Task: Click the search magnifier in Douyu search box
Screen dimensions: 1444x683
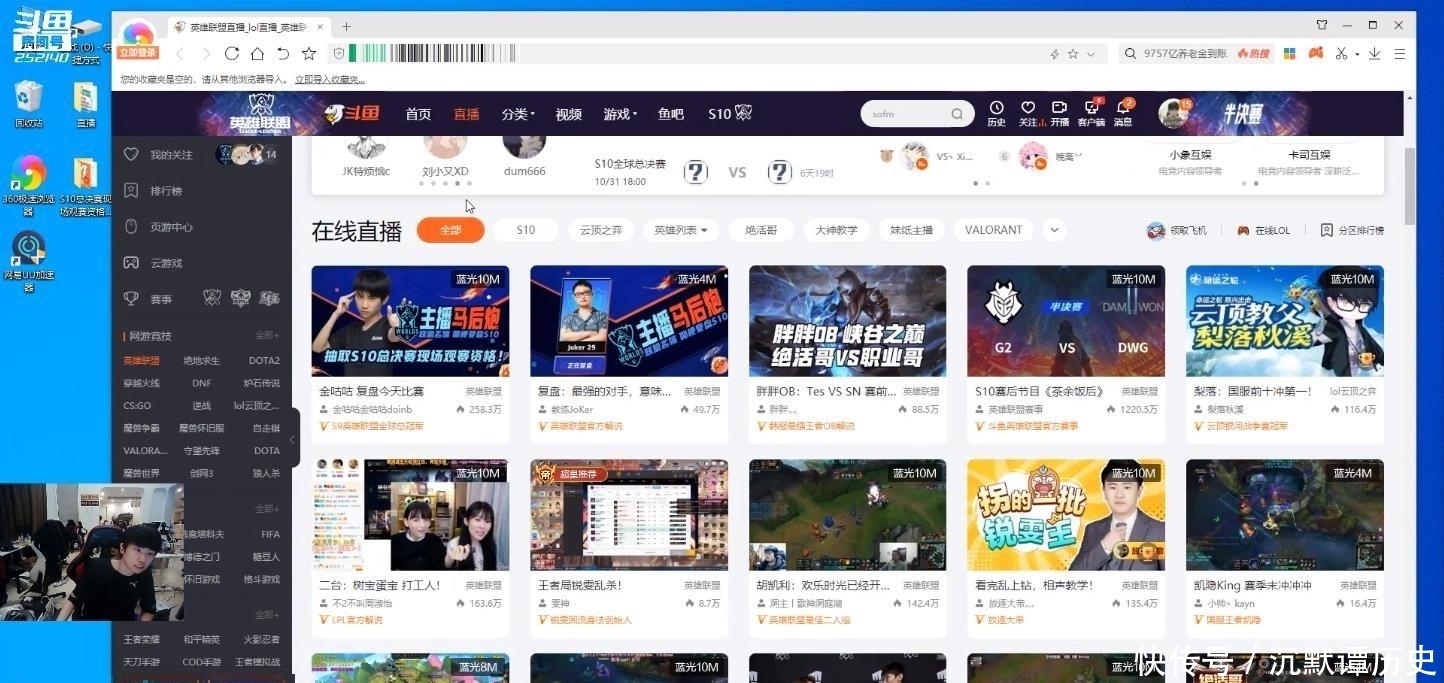Action: pos(957,114)
